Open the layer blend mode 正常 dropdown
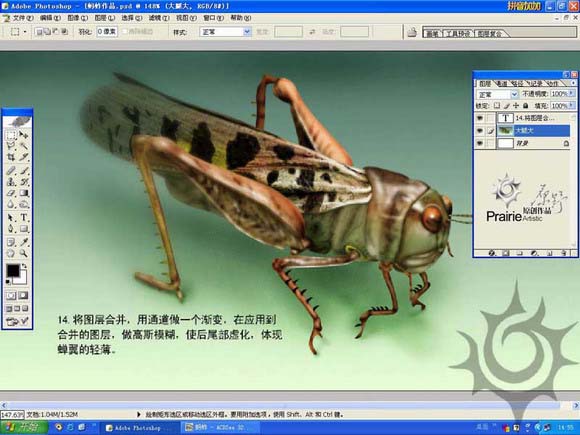The width and height of the screenshot is (580, 435). click(497, 95)
